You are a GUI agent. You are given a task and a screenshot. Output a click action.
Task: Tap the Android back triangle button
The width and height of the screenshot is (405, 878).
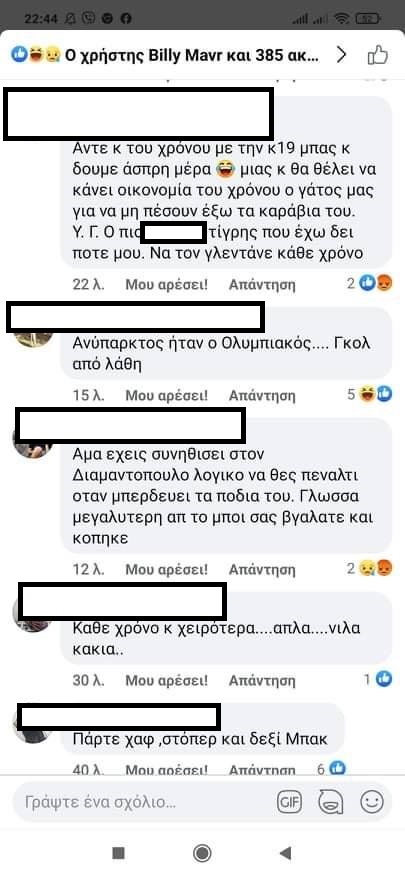coord(285,853)
